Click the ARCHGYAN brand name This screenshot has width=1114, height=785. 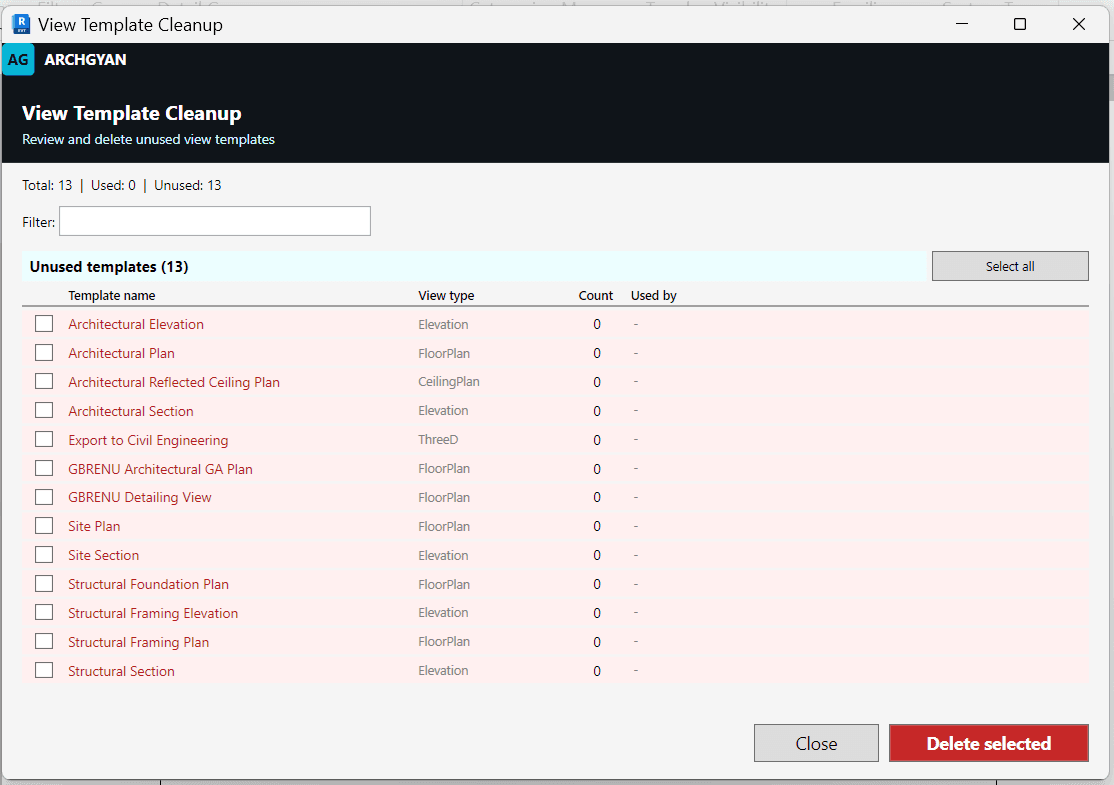(85, 60)
